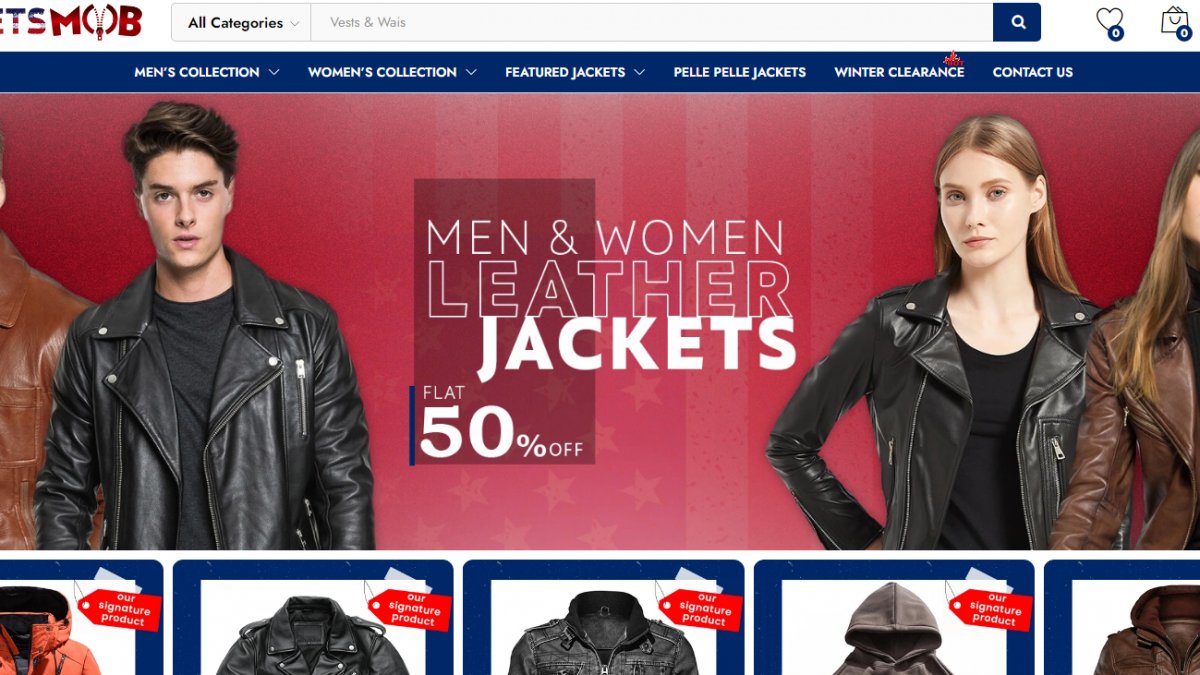Click the signature product tag on grey hooded jacket
Viewport: 1200px width, 675px height.
coord(700,608)
